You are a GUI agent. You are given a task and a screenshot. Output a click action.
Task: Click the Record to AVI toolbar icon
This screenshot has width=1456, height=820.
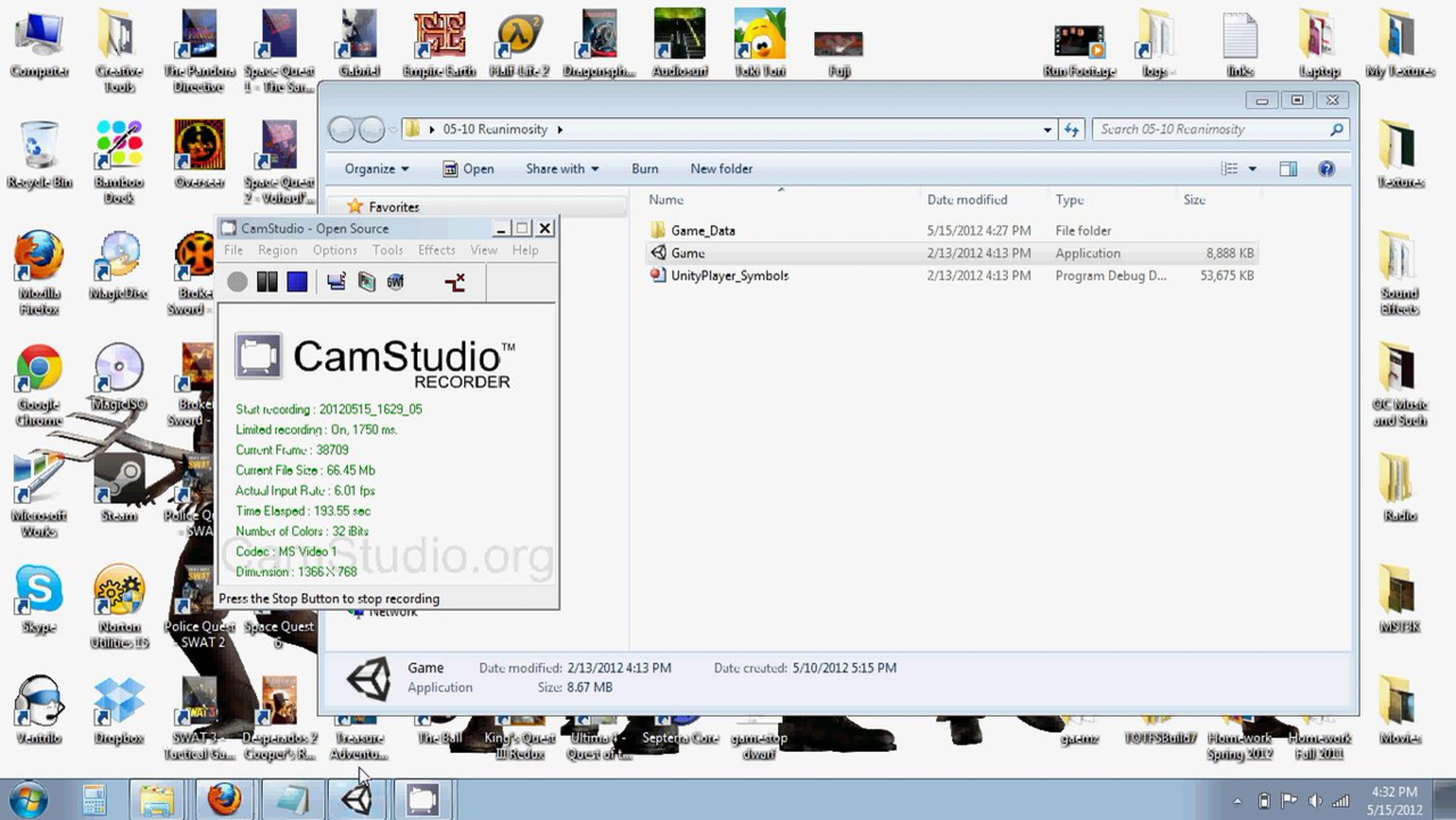[x=366, y=282]
